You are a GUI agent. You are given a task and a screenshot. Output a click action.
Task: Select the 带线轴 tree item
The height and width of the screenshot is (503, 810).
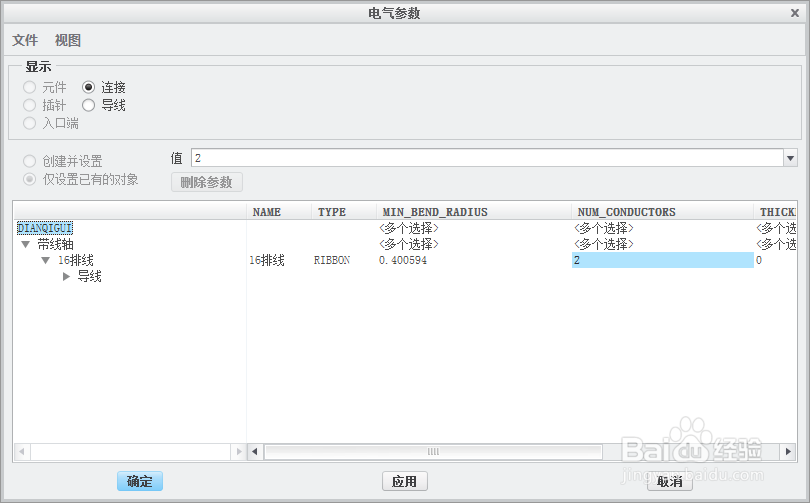pyautogui.click(x=55, y=244)
